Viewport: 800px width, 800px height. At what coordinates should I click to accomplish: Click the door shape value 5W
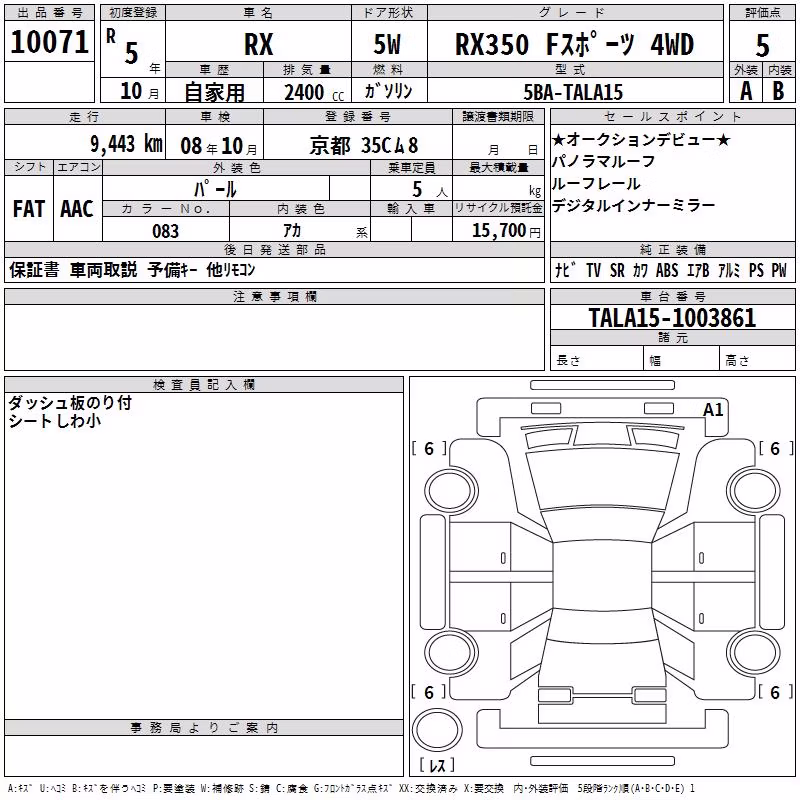387,44
